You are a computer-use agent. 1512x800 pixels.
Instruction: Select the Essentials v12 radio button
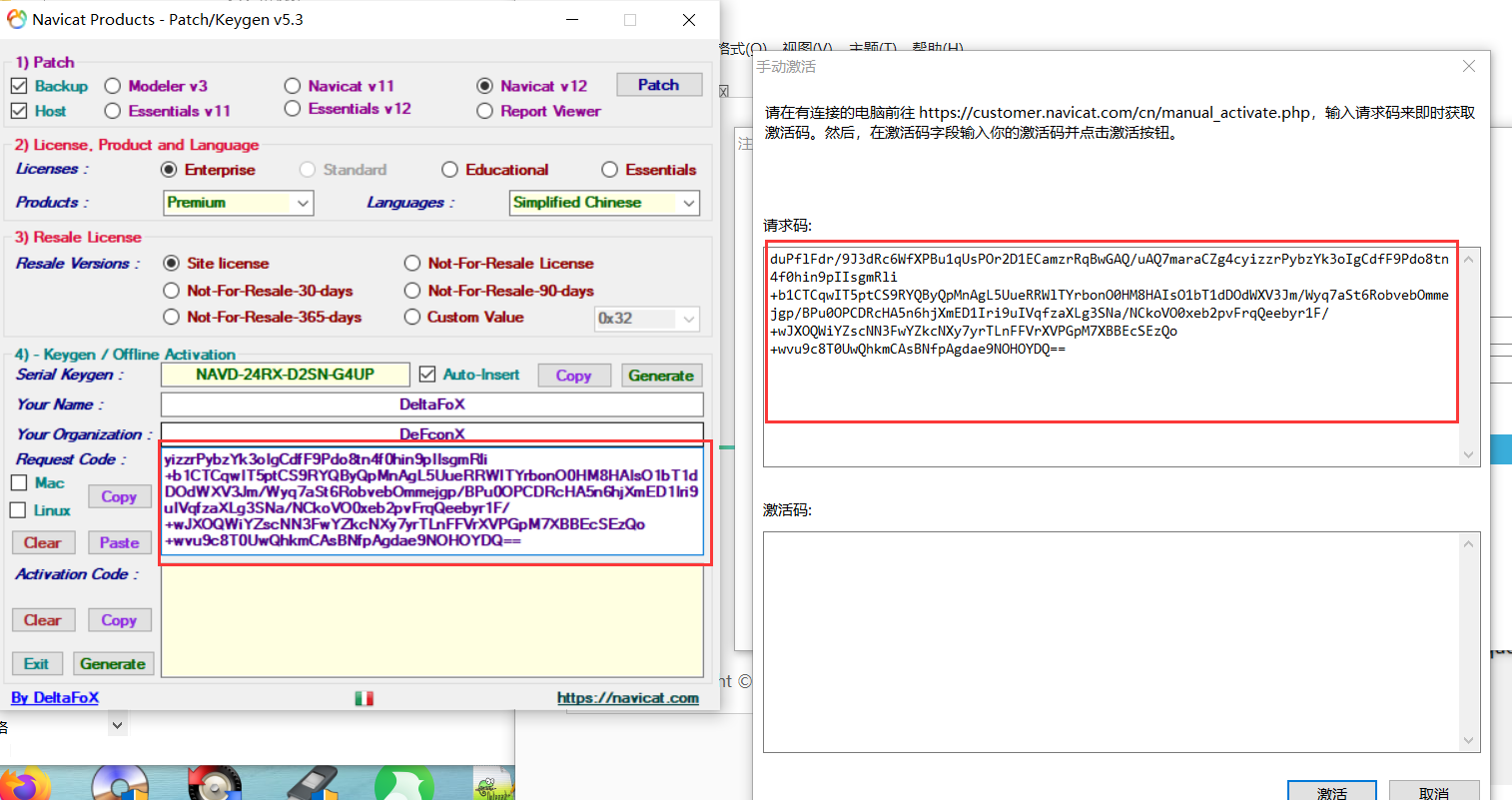(293, 109)
